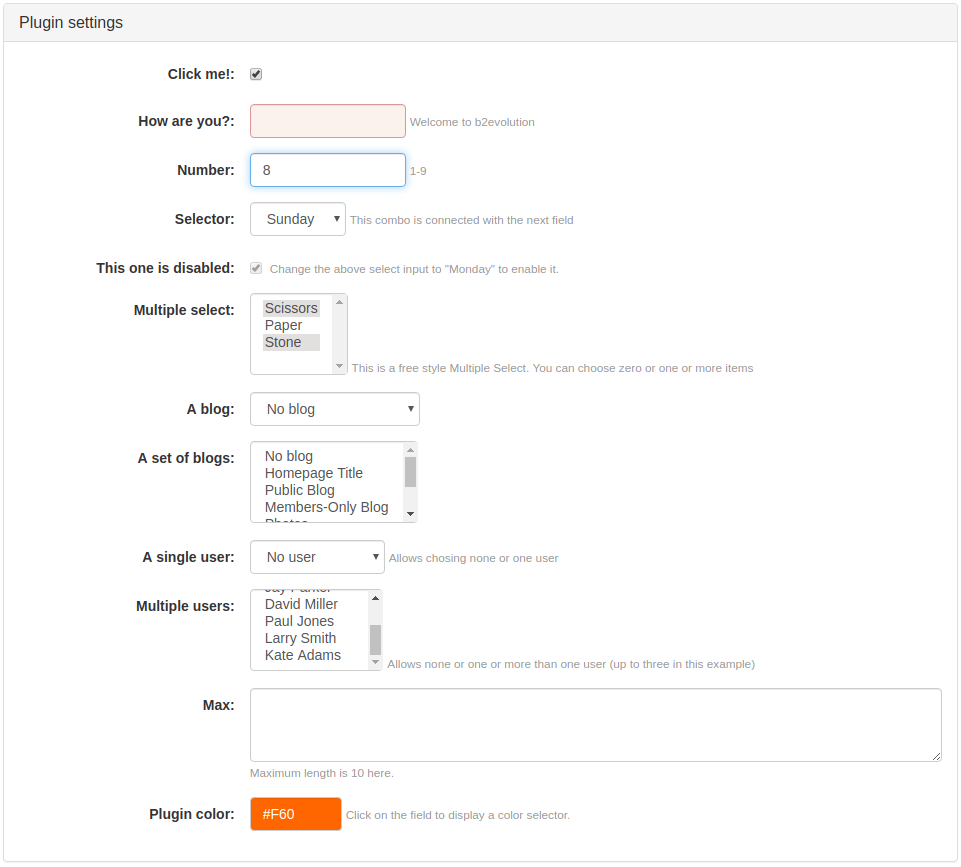Image resolution: width=961 pixels, height=867 pixels.
Task: Click the orange #F60 Plugin color field
Action: pyautogui.click(x=295, y=814)
